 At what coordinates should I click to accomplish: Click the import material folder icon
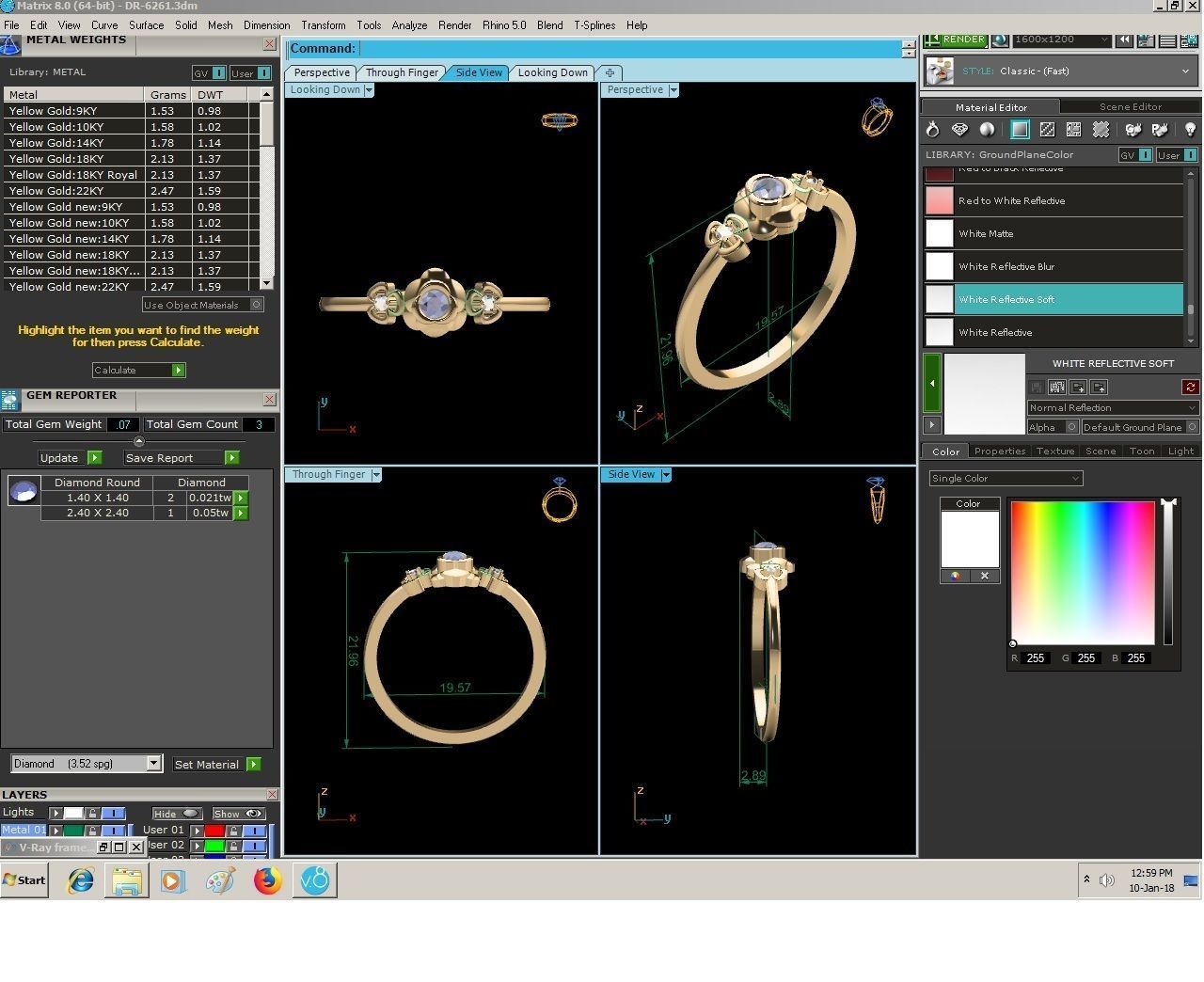(1078, 387)
